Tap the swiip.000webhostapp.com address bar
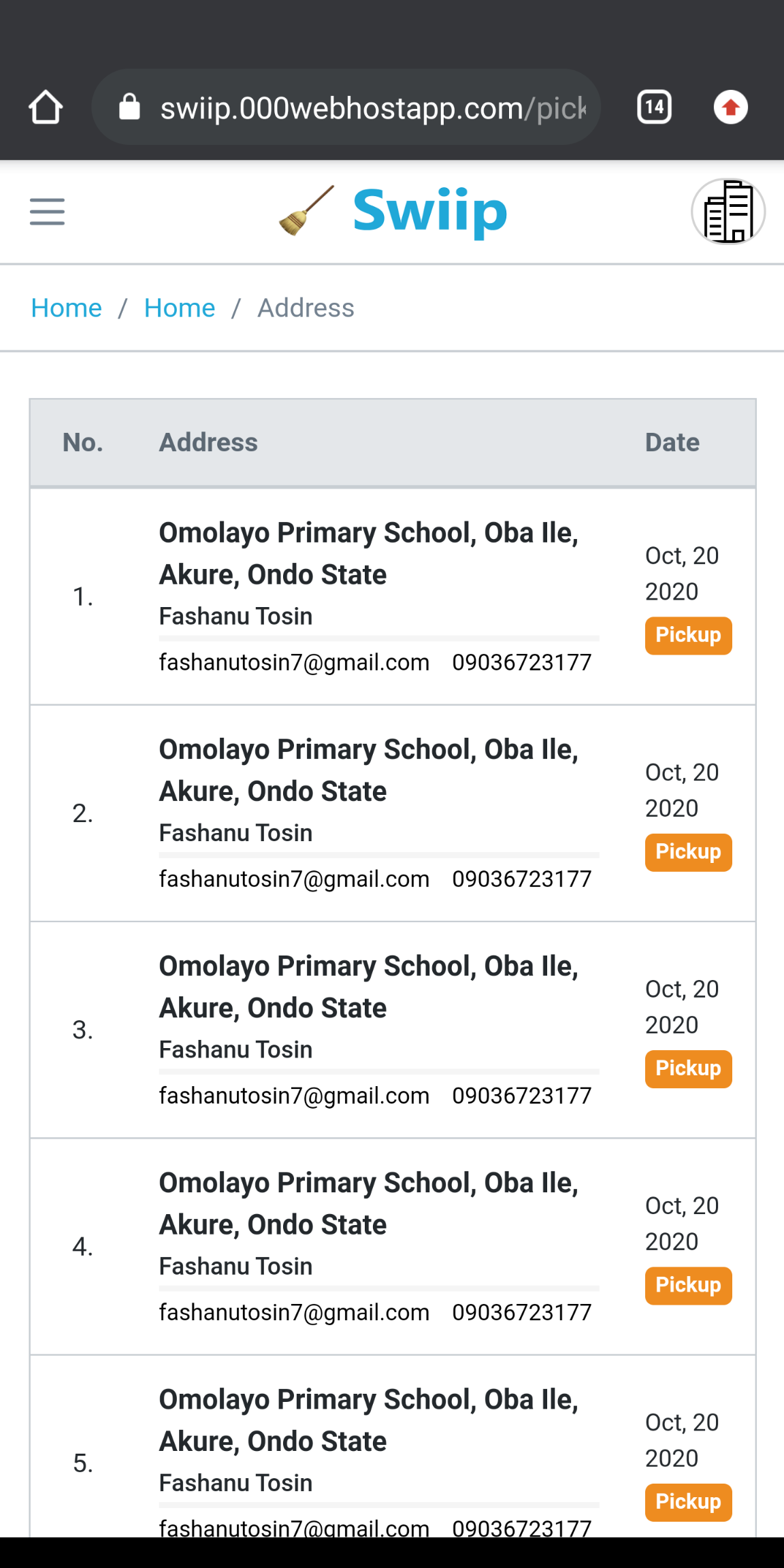 click(372, 108)
